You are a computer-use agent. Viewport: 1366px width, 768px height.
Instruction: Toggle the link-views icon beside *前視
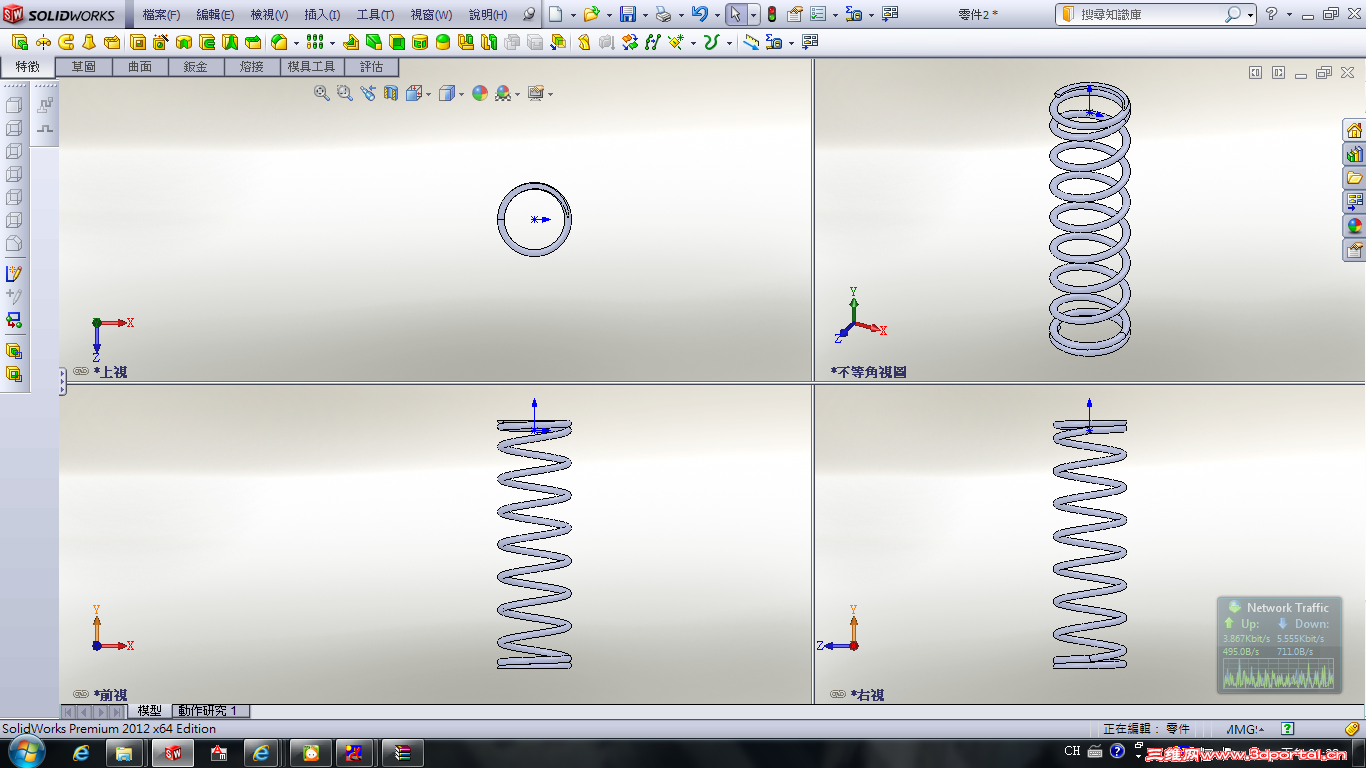(x=82, y=694)
